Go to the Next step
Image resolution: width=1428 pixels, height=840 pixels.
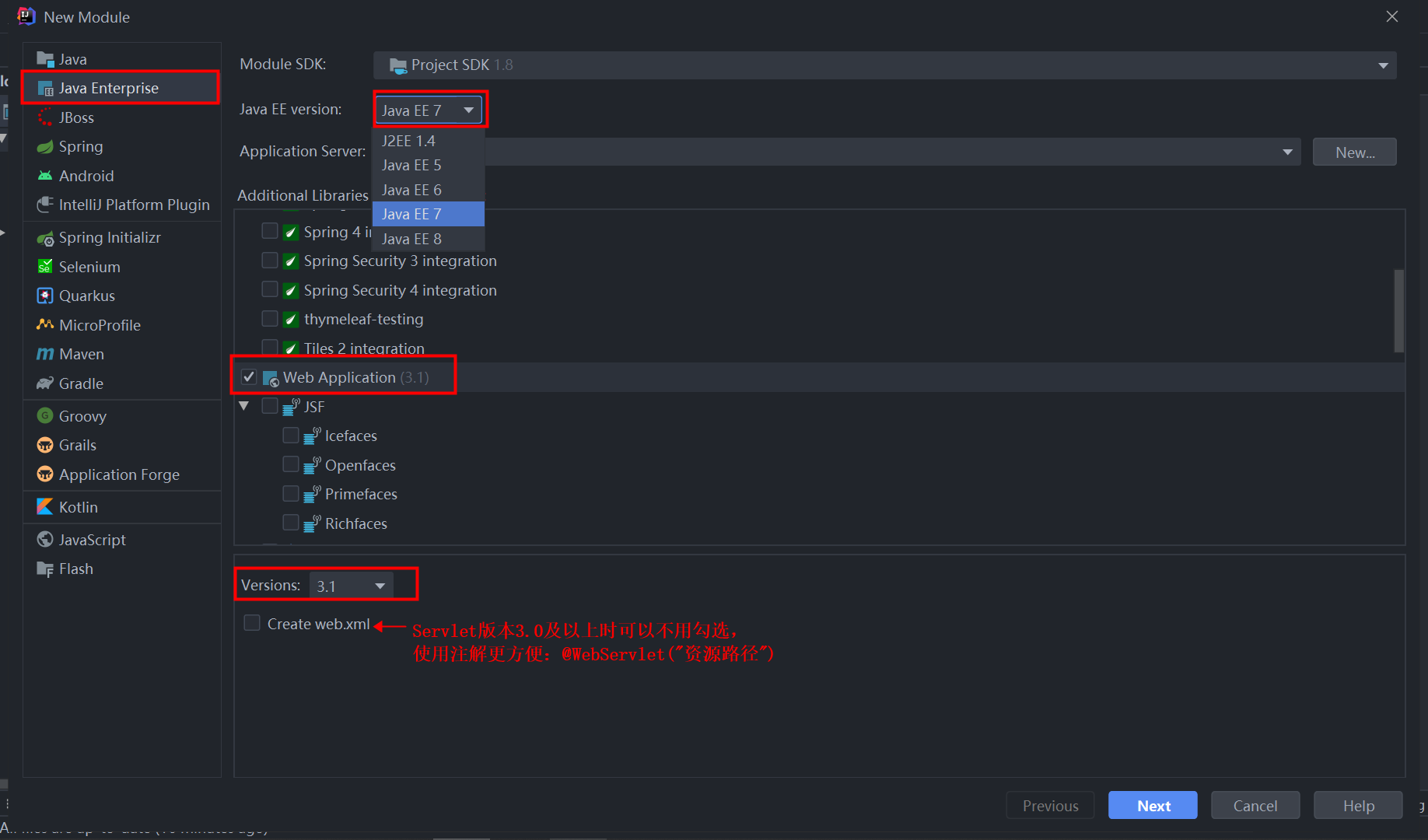pyautogui.click(x=1153, y=806)
